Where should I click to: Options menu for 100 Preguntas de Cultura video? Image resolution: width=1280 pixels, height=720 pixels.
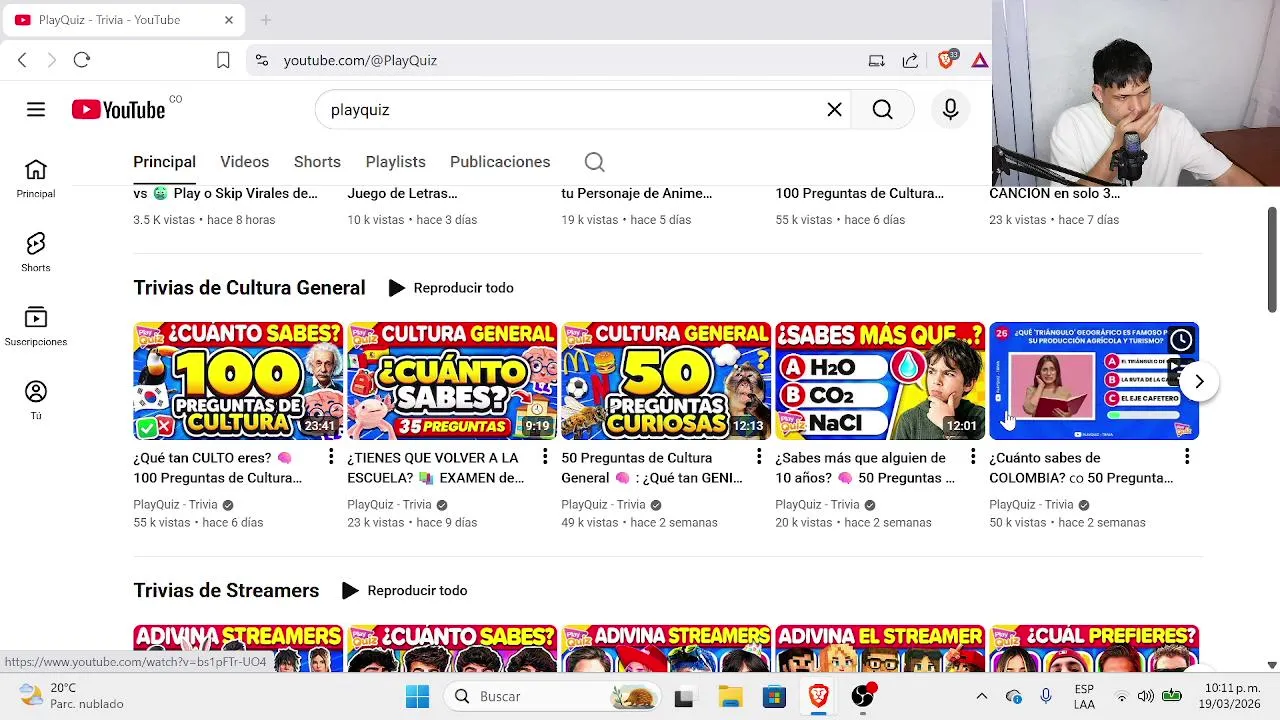click(x=331, y=457)
